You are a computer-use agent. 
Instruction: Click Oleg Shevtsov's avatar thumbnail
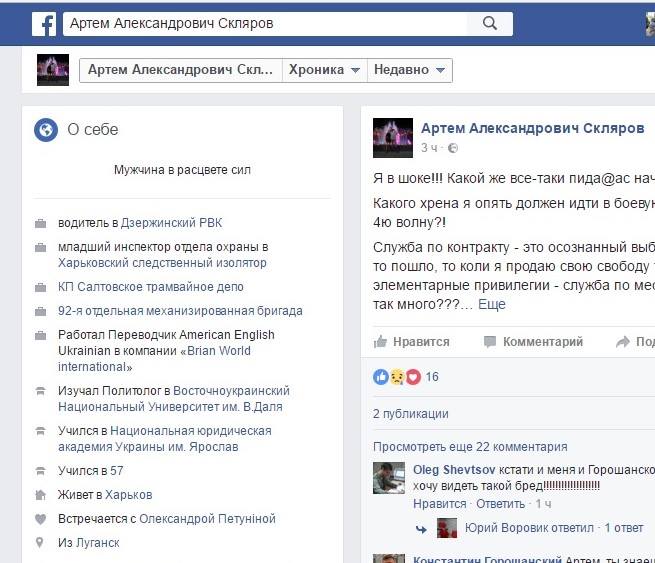click(x=389, y=478)
